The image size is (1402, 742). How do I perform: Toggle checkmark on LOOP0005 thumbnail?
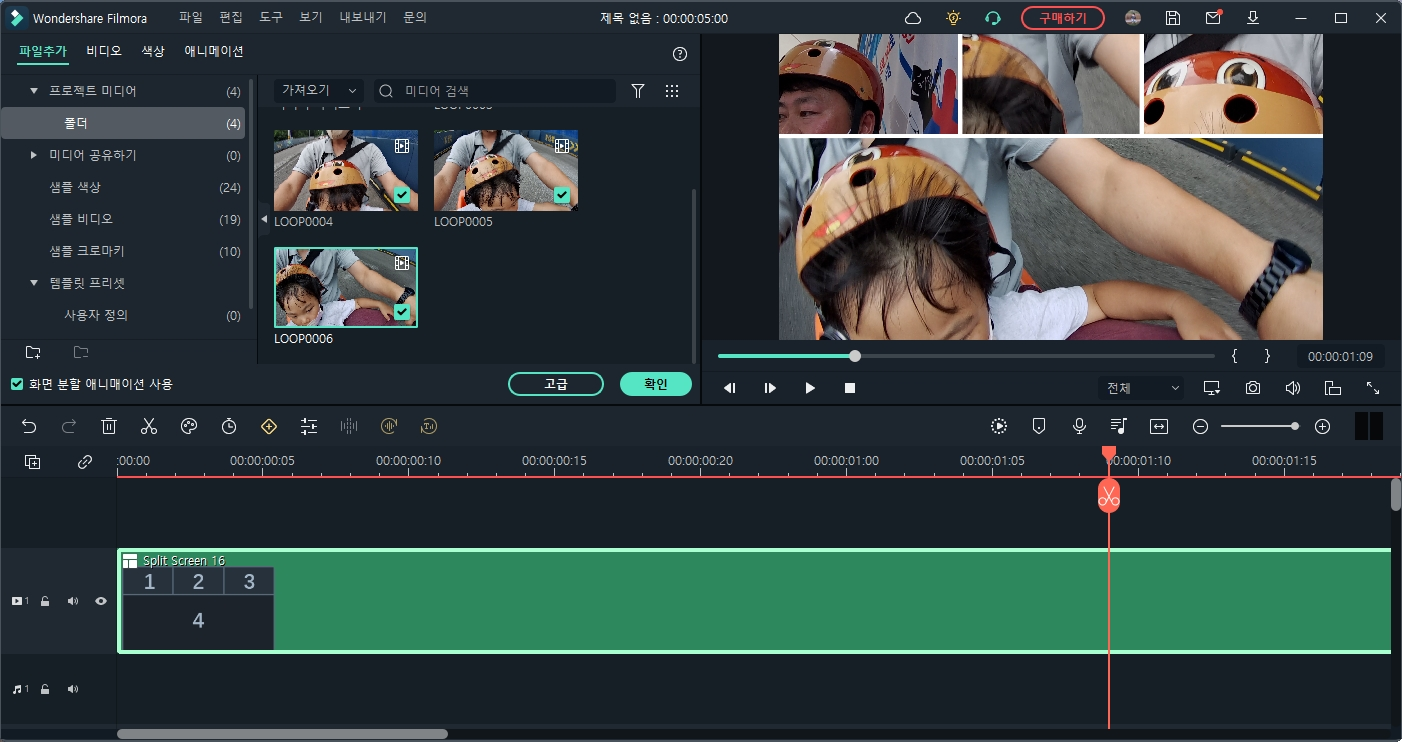tap(562, 195)
